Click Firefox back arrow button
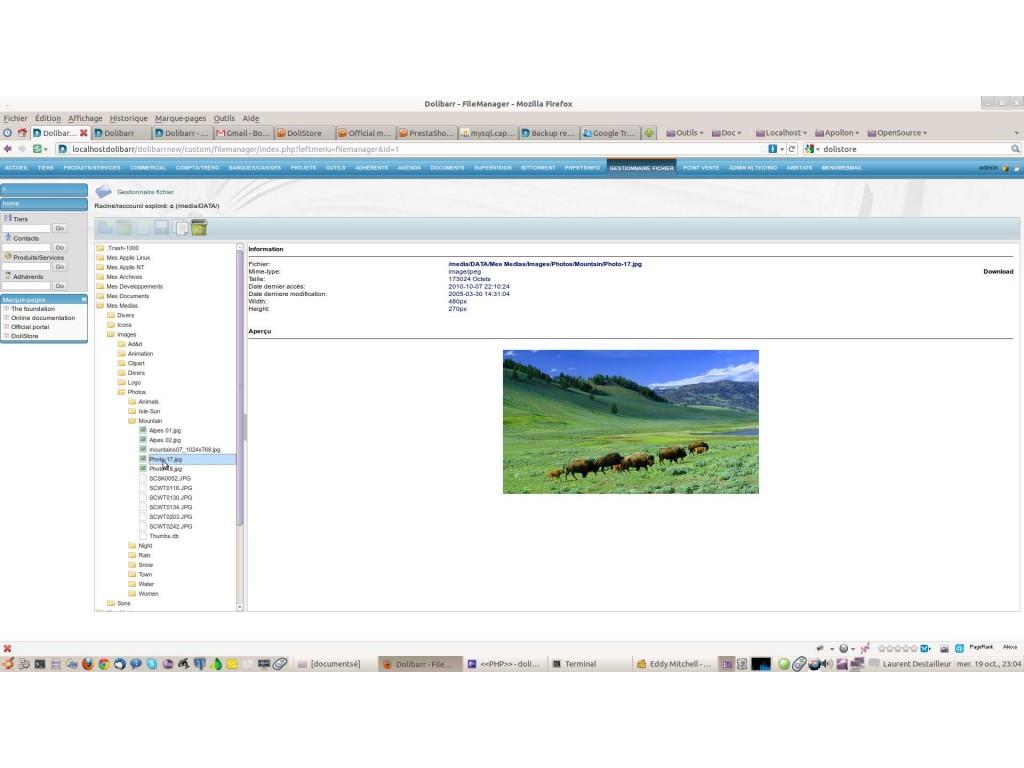Screen dimensions: 1024x768 click(x=8, y=149)
